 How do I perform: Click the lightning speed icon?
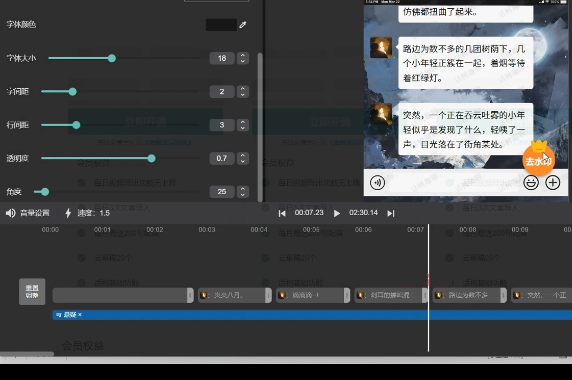coord(68,213)
